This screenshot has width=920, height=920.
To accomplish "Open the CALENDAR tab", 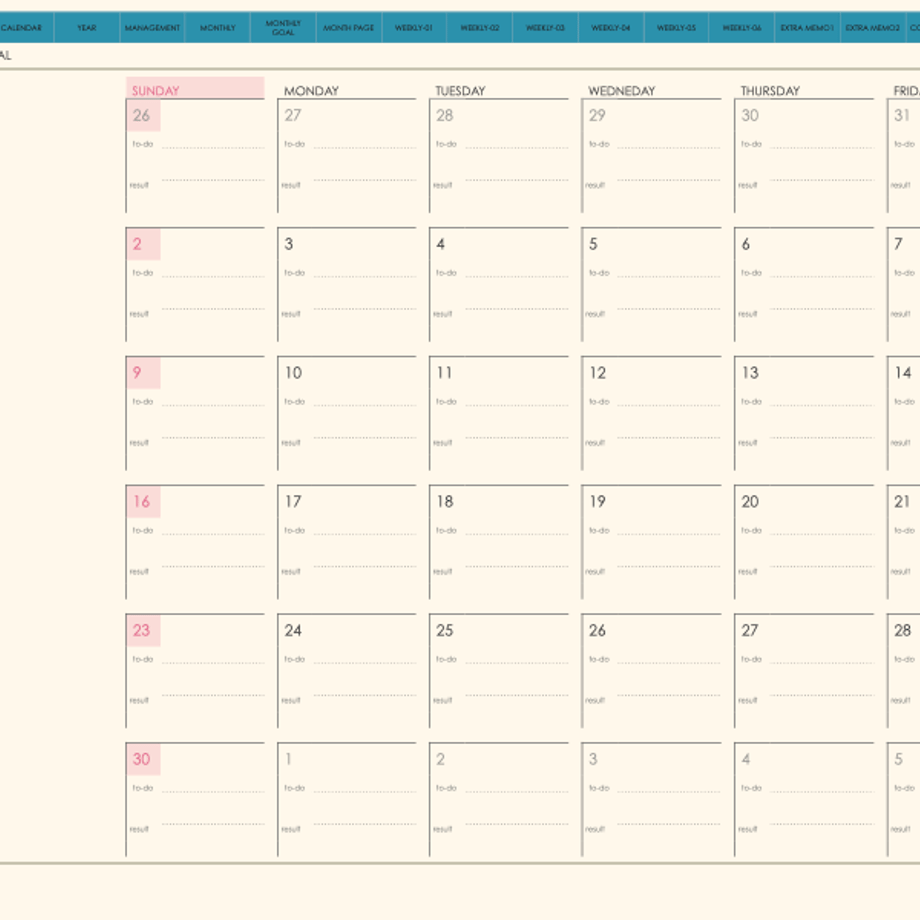I will tap(26, 28).
